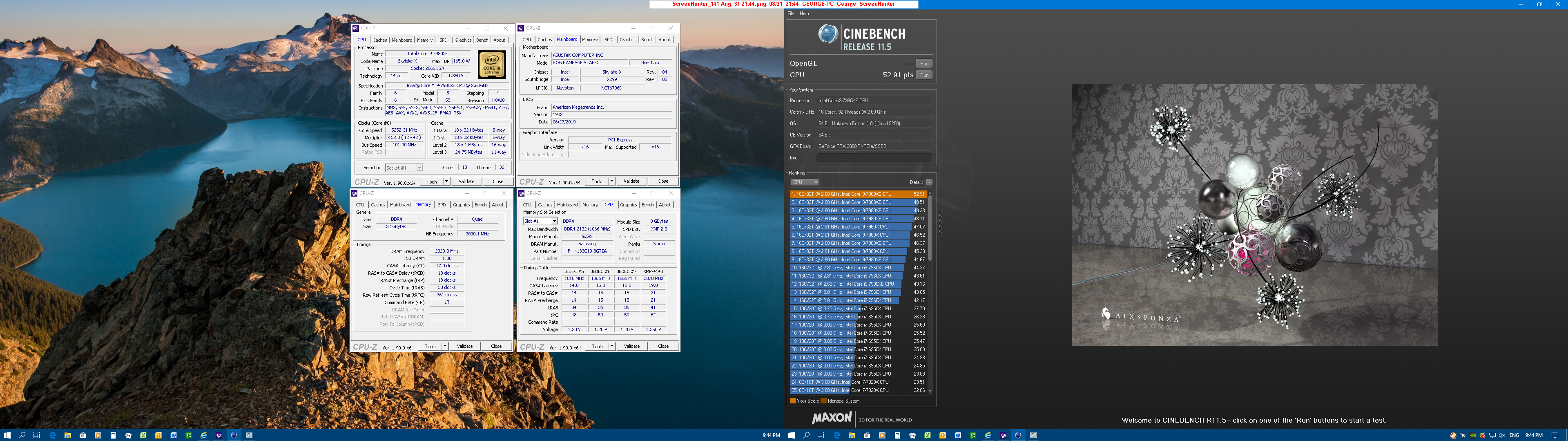
Task: Open Task View on taskbar below Cinebench
Action: point(821,435)
